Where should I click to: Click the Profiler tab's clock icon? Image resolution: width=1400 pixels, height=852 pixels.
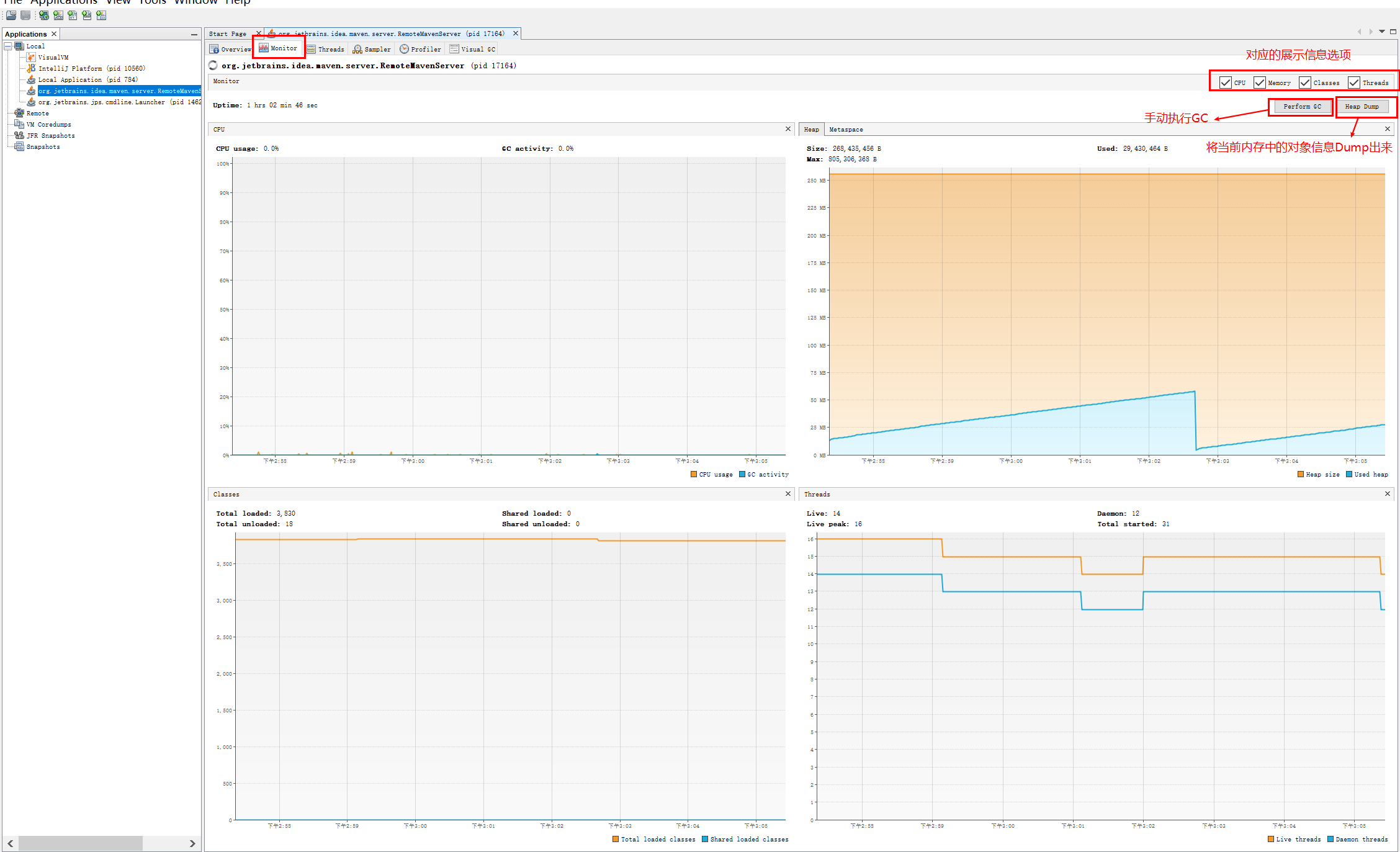[404, 49]
